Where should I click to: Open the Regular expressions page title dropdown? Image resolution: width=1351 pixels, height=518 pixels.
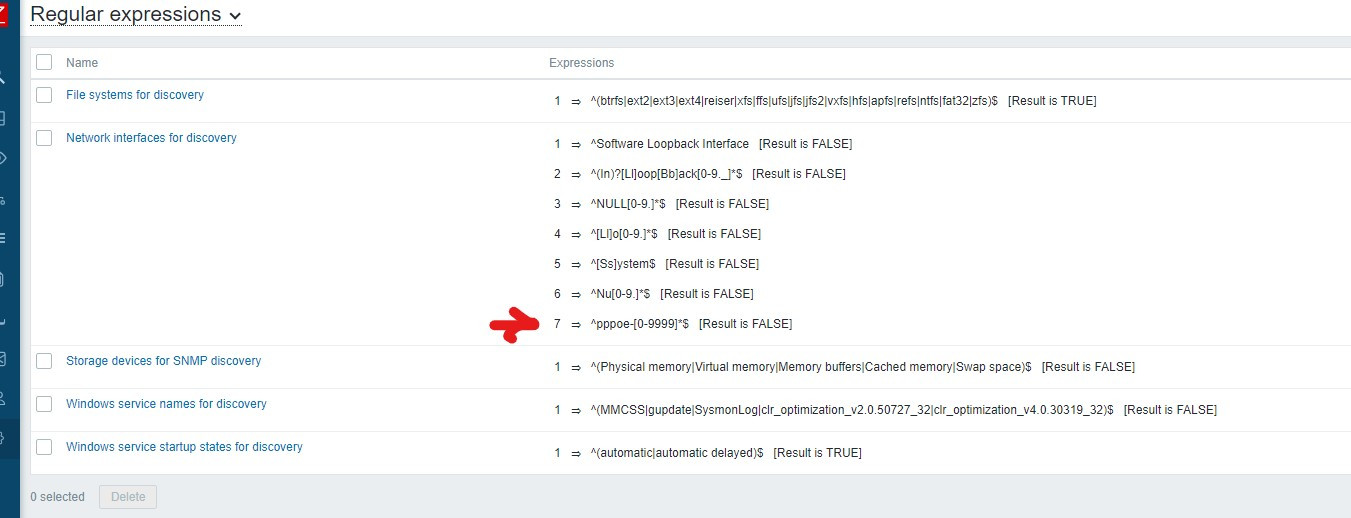136,14
